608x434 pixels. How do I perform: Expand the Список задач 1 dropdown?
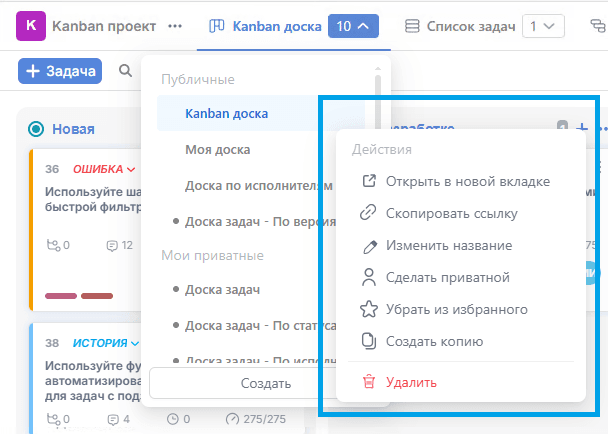click(543, 26)
